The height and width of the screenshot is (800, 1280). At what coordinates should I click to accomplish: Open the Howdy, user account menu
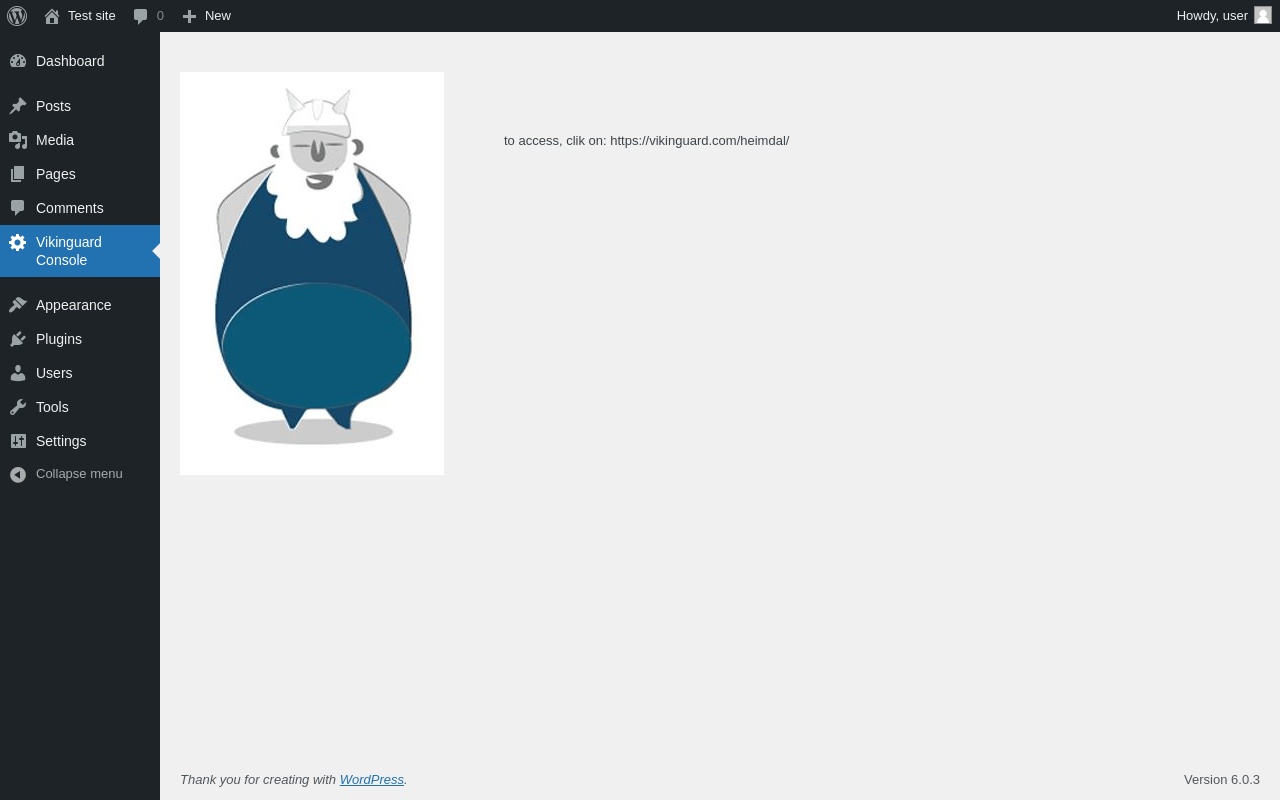tap(1224, 16)
